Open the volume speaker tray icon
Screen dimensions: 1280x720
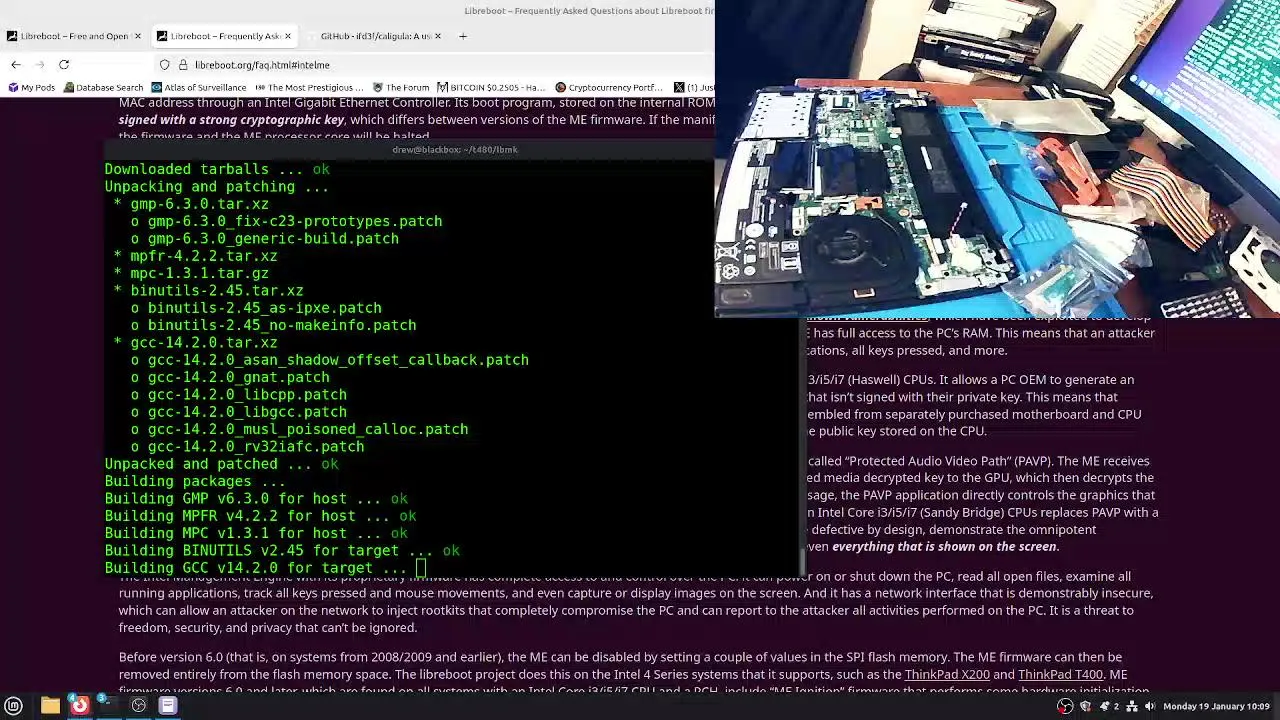[x=1150, y=706]
